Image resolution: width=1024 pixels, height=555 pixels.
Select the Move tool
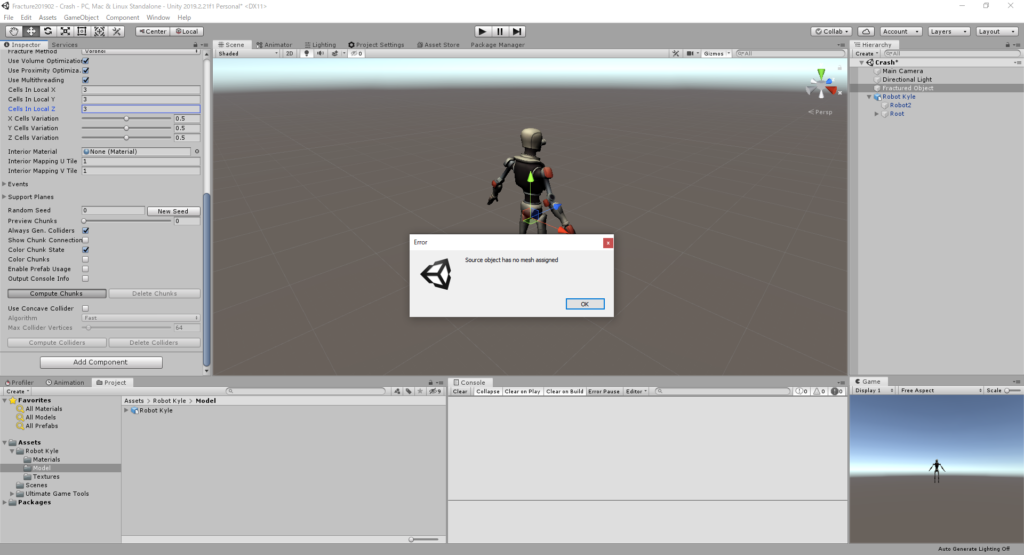click(x=31, y=31)
